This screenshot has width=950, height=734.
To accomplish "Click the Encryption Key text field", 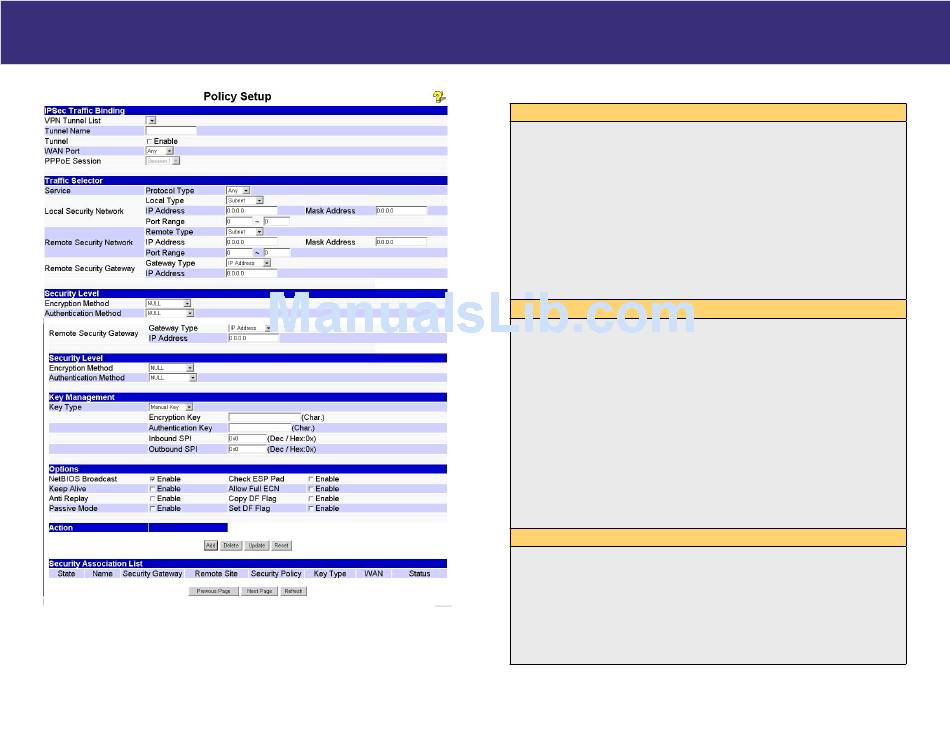I will (x=264, y=417).
